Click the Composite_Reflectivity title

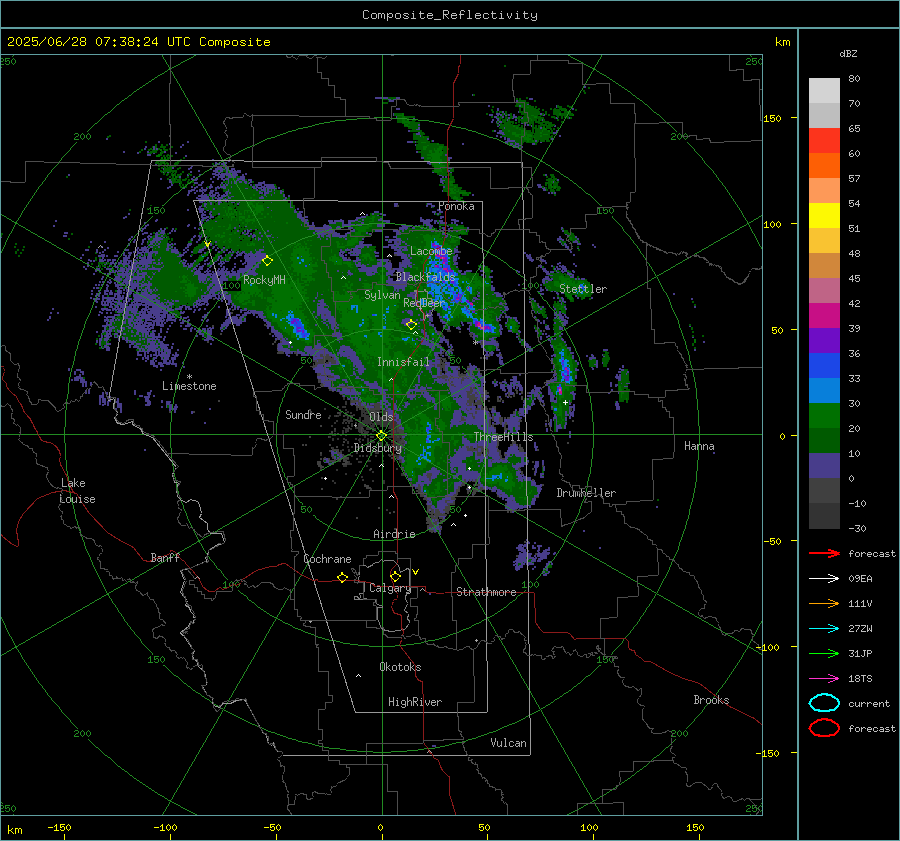click(x=449, y=15)
